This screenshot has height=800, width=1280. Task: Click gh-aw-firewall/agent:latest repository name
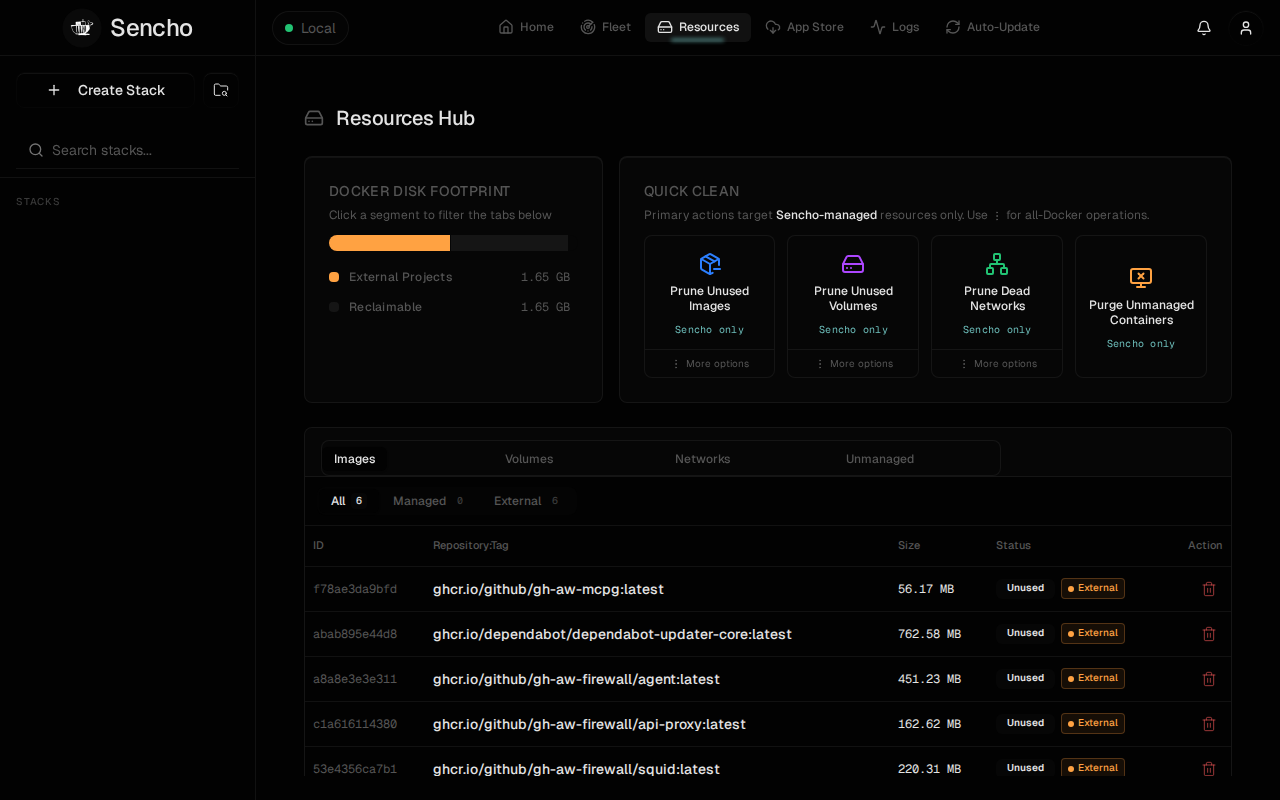click(576, 679)
